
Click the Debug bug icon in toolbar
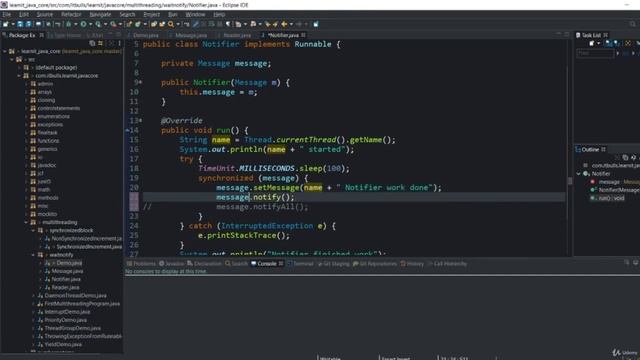pyautogui.click(x=68, y=24)
